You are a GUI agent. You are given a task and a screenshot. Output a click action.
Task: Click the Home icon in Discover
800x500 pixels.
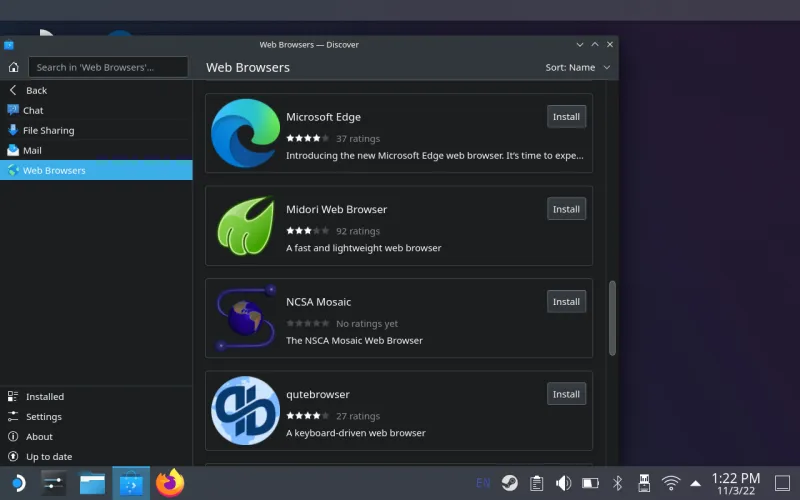(x=13, y=67)
